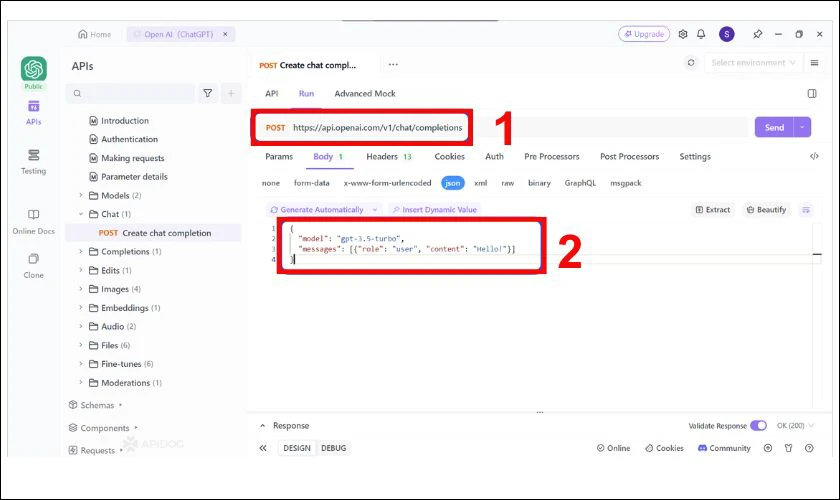
Task: Expand the Completions folder
Action: pos(81,251)
